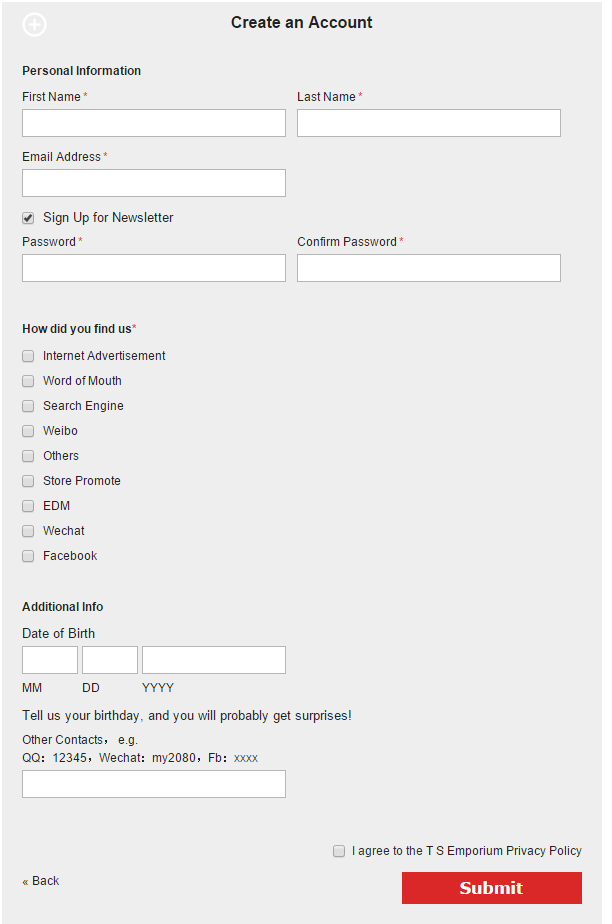Click the YYYY birth year box

pyautogui.click(x=214, y=660)
